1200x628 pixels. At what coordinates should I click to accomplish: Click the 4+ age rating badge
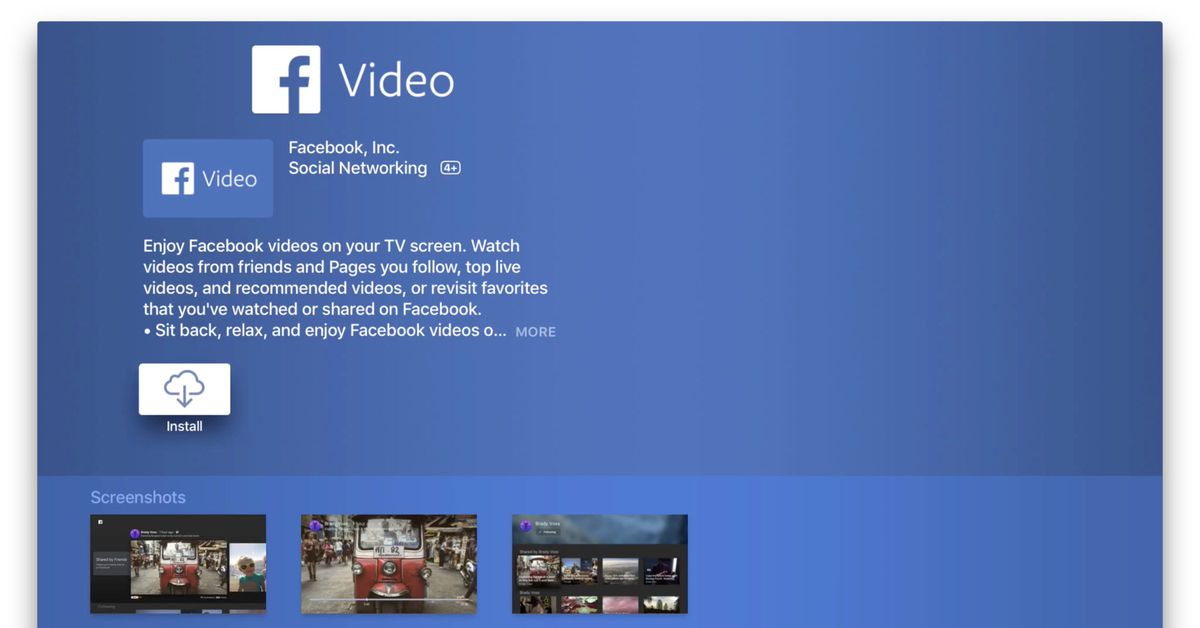[x=450, y=169]
